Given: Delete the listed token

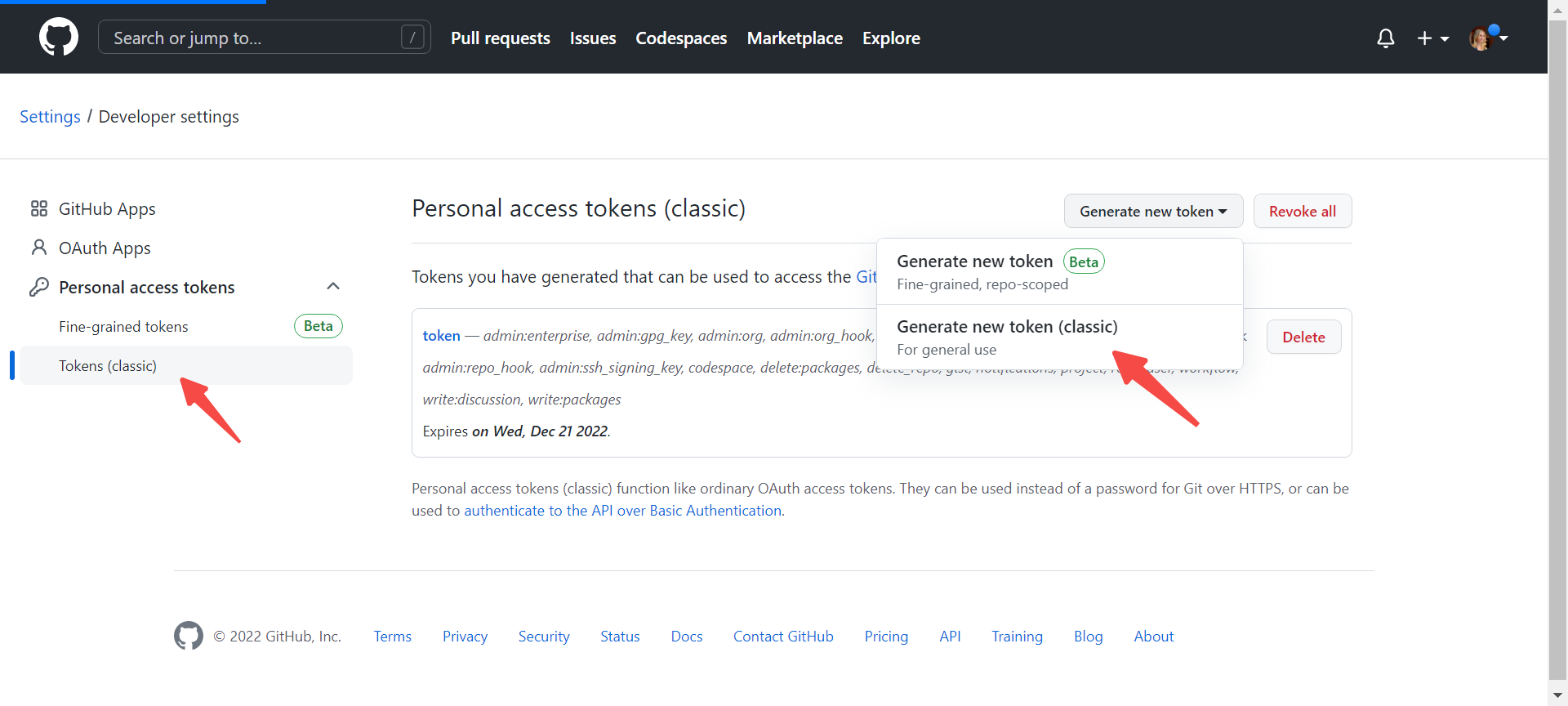Looking at the screenshot, I should [x=1303, y=337].
